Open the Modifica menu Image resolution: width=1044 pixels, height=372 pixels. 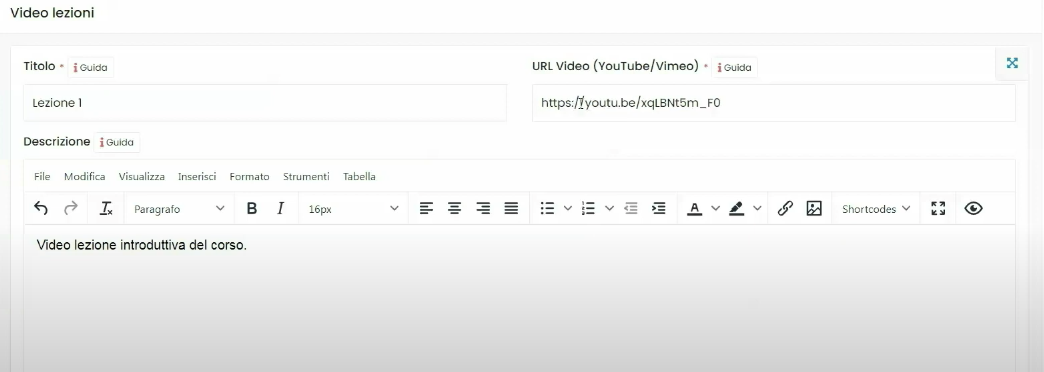point(85,177)
